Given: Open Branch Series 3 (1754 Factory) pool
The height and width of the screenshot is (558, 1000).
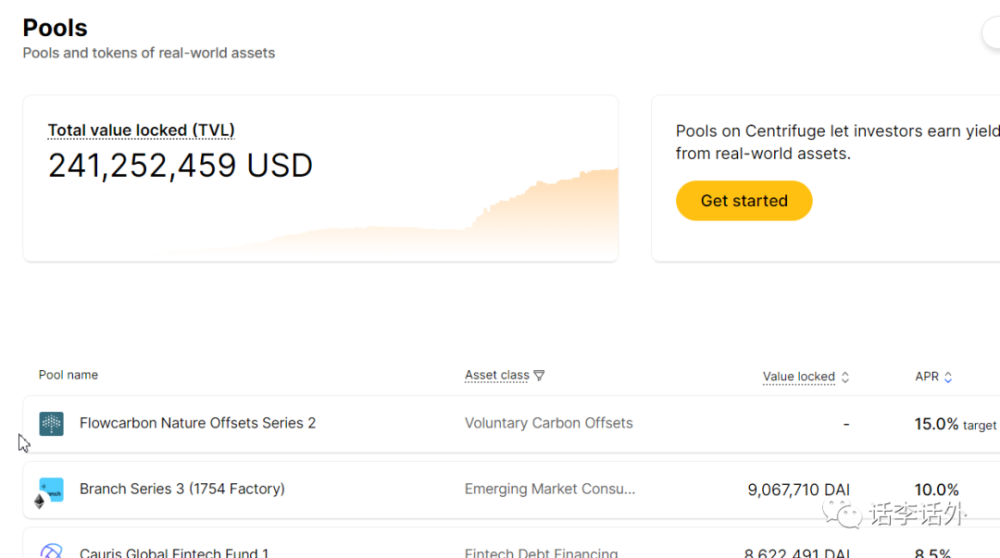Looking at the screenshot, I should 182,488.
